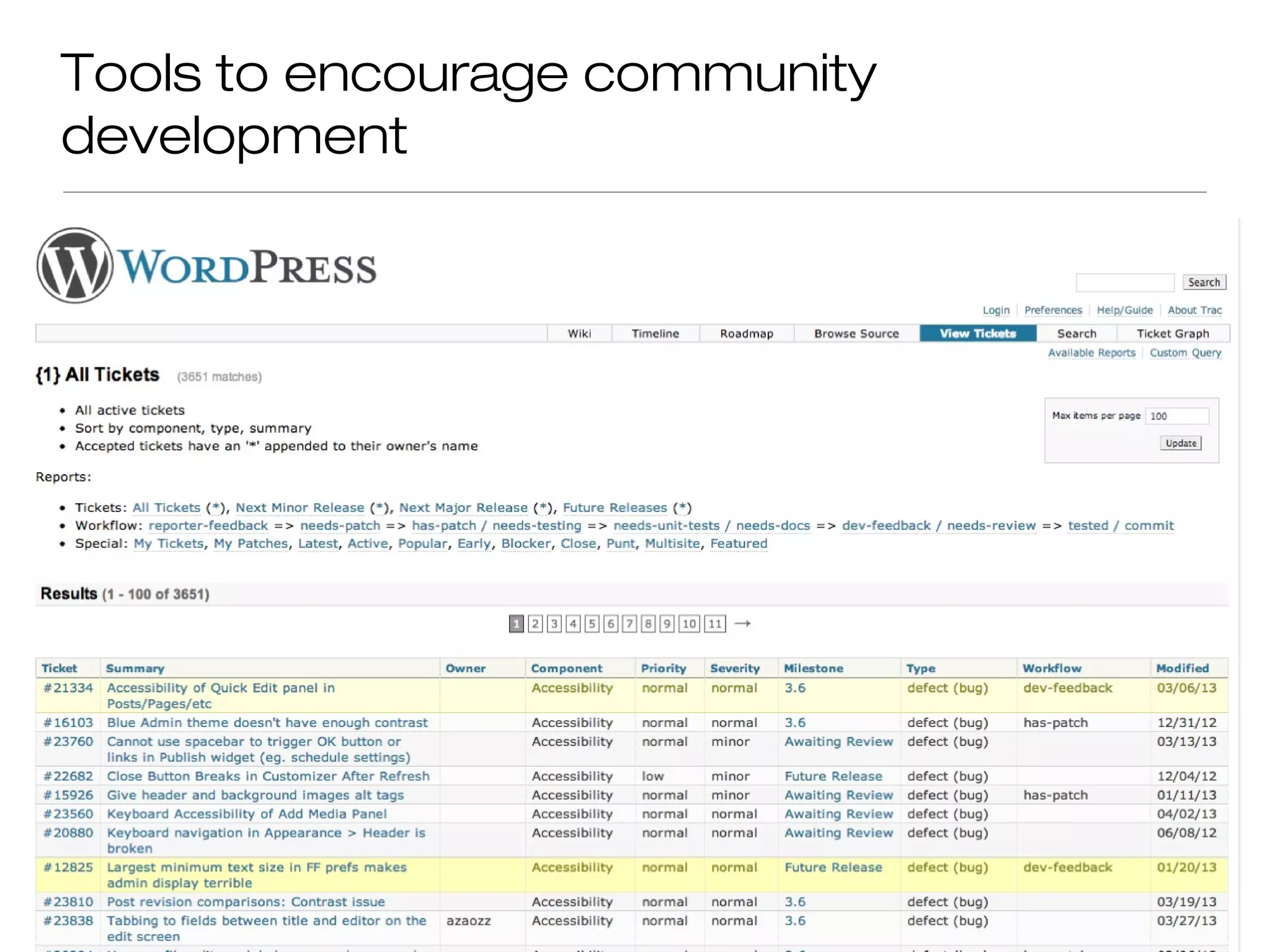Open Multisite special report
The width and height of the screenshot is (1270, 952).
[672, 544]
